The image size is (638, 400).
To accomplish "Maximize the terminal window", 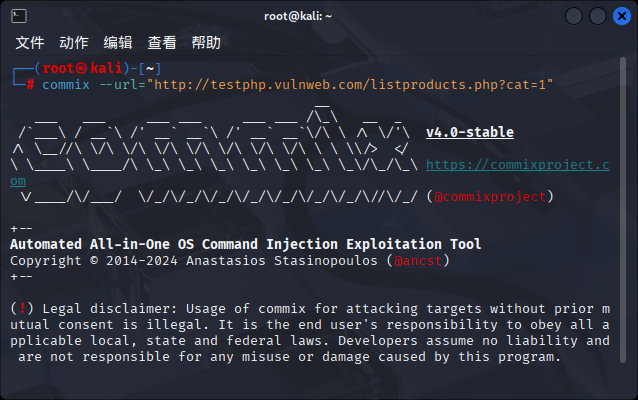I will click(598, 16).
